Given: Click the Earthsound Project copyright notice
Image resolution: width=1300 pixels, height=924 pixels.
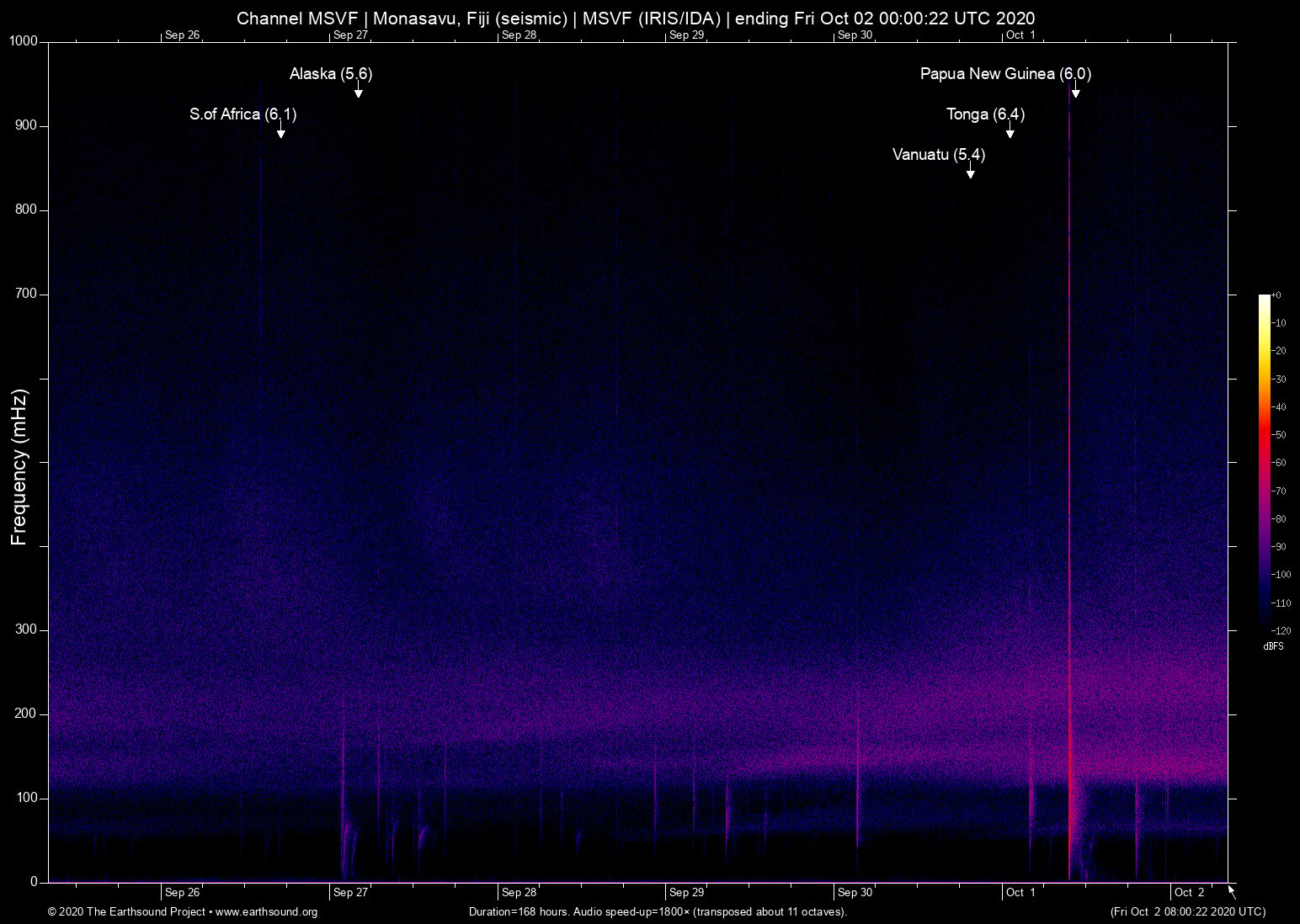Looking at the screenshot, I should [x=126, y=912].
